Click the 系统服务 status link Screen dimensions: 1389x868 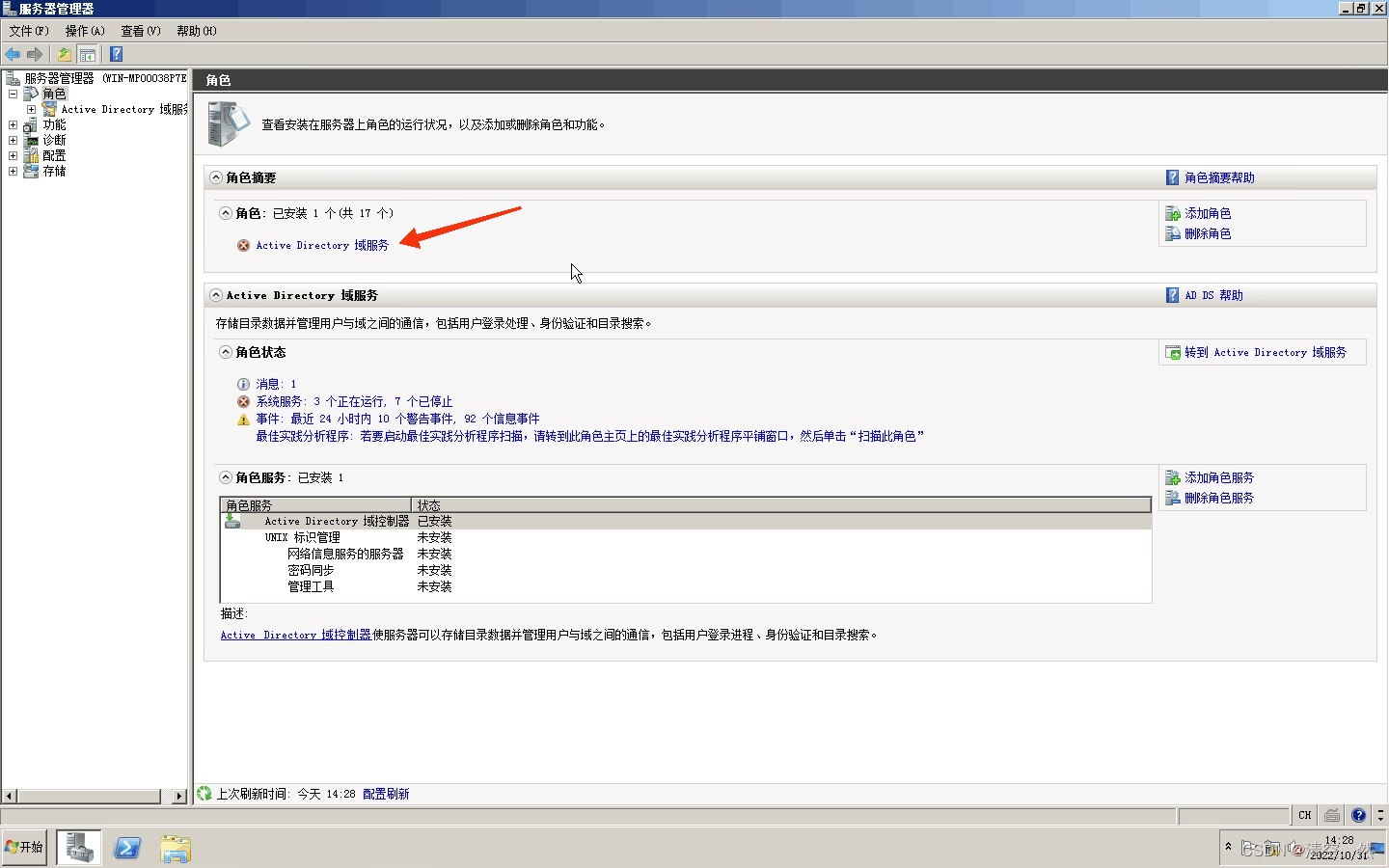pyautogui.click(x=354, y=401)
